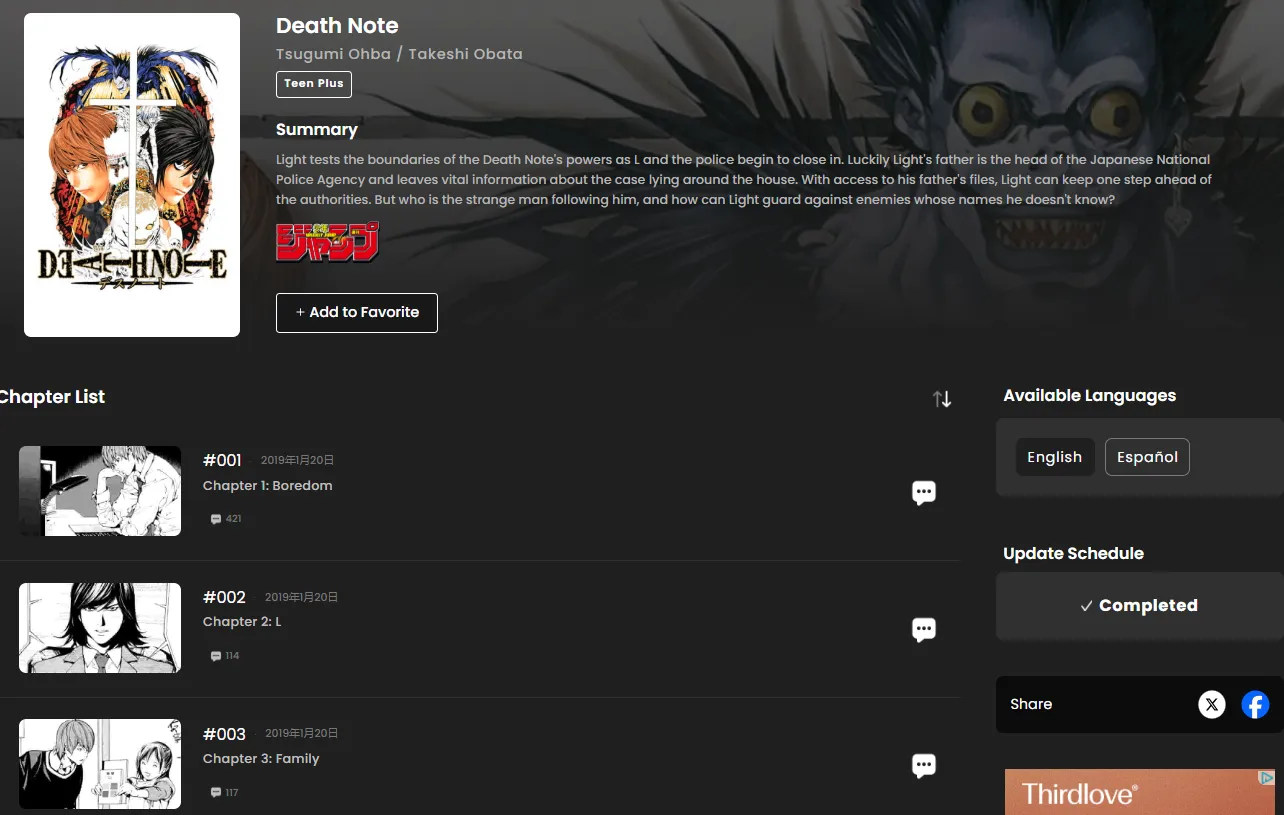Screen dimensions: 1284x815
Task: Select English language option
Action: [x=1054, y=457]
